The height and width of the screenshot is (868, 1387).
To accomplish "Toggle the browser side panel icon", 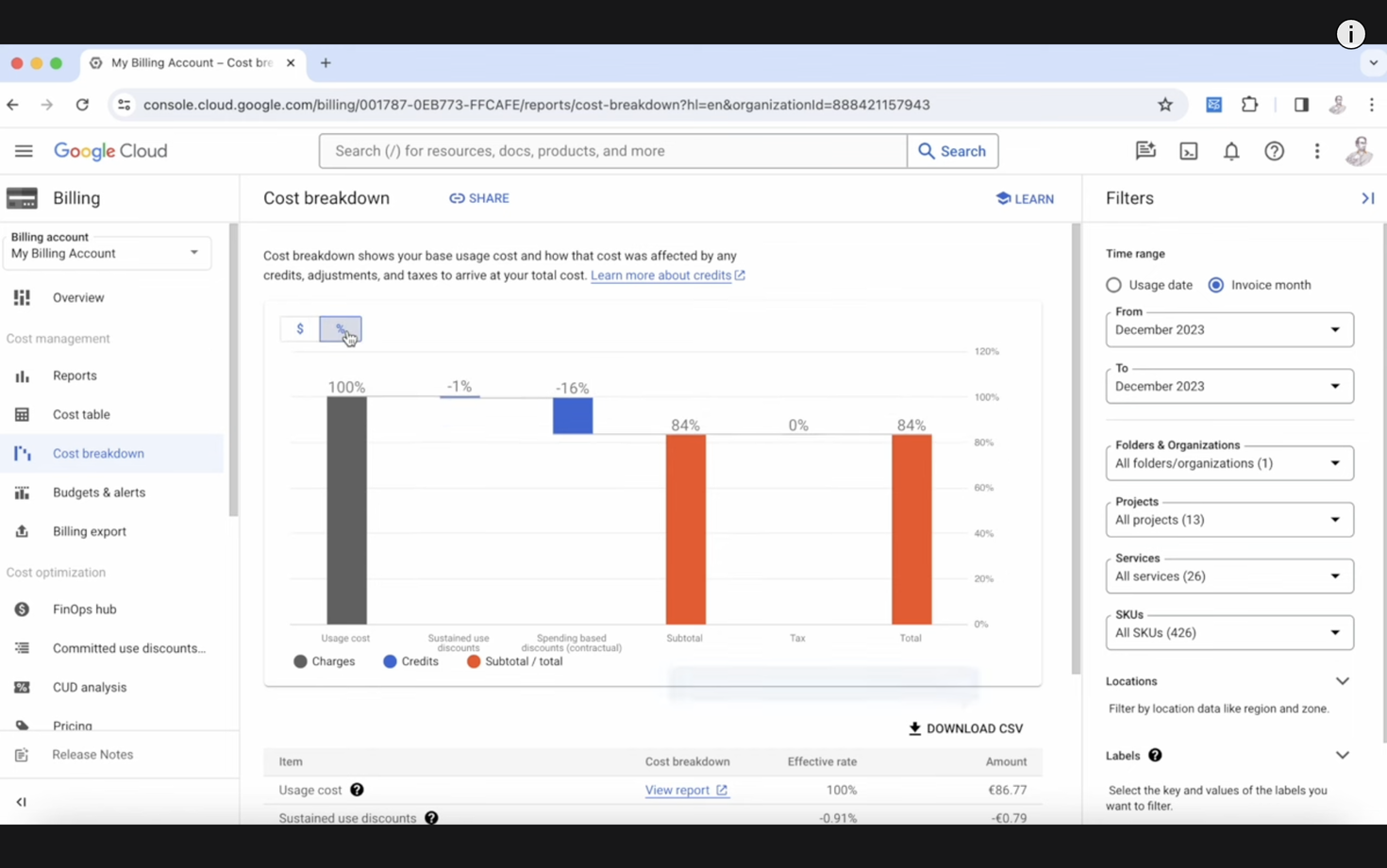I will tap(1301, 105).
